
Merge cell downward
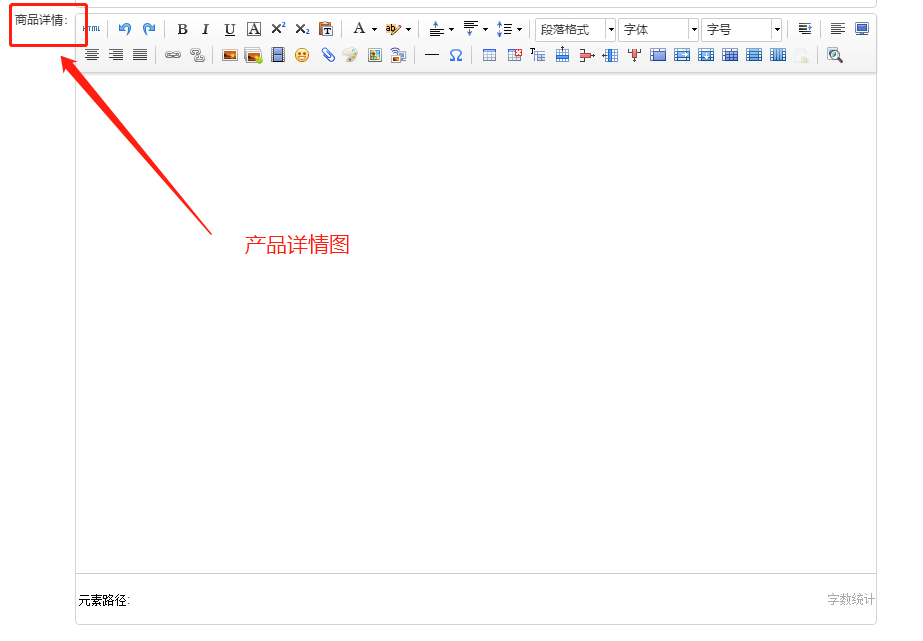[706, 55]
